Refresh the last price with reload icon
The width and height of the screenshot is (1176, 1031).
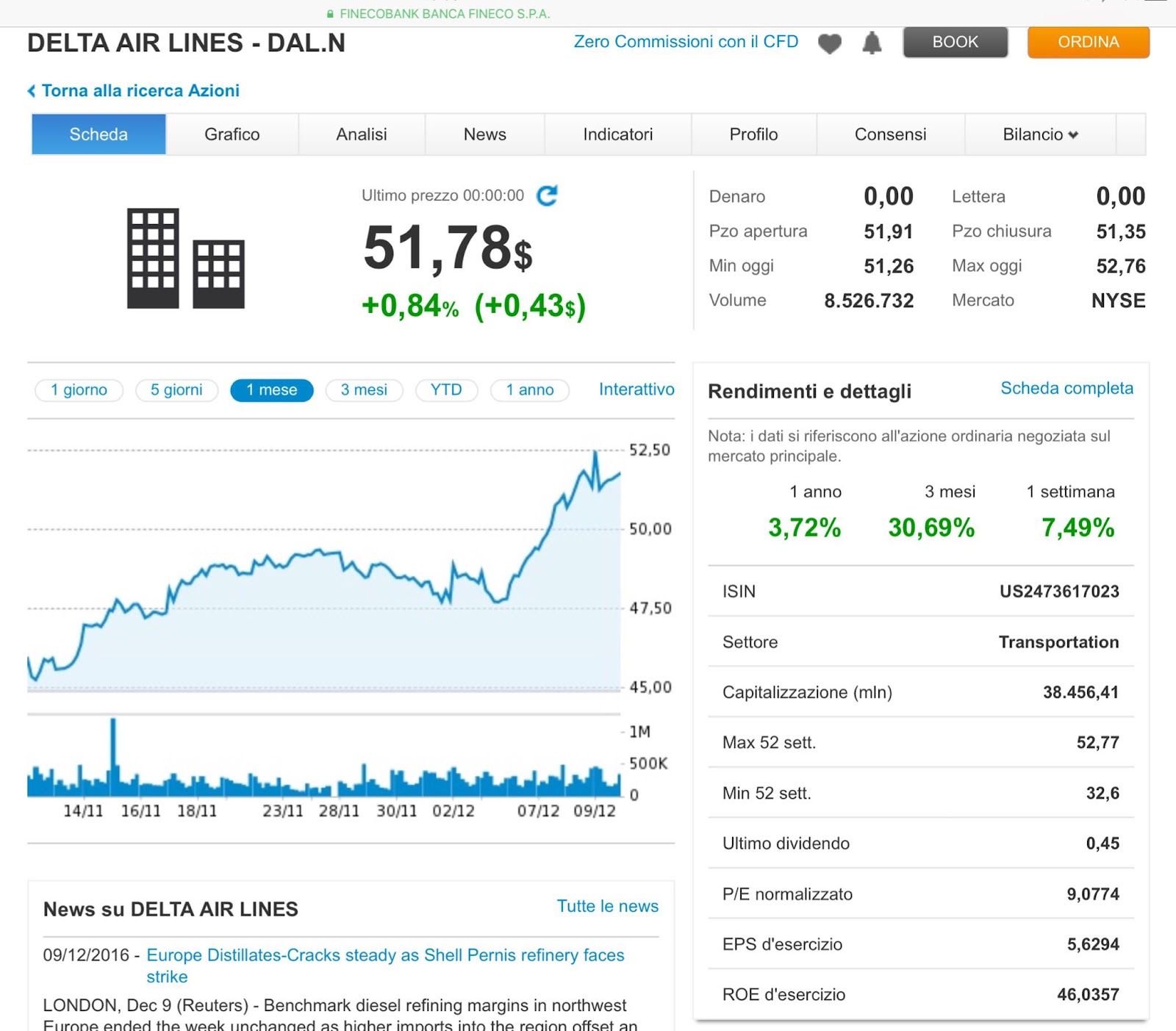pos(547,195)
